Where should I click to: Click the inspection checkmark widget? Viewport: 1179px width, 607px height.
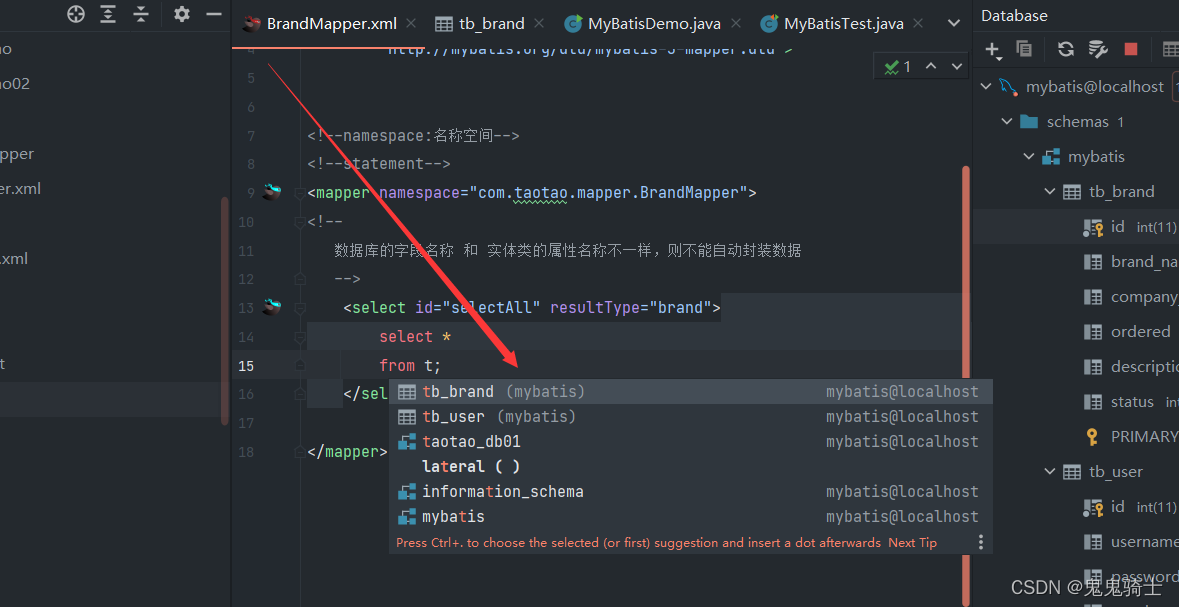click(899, 67)
